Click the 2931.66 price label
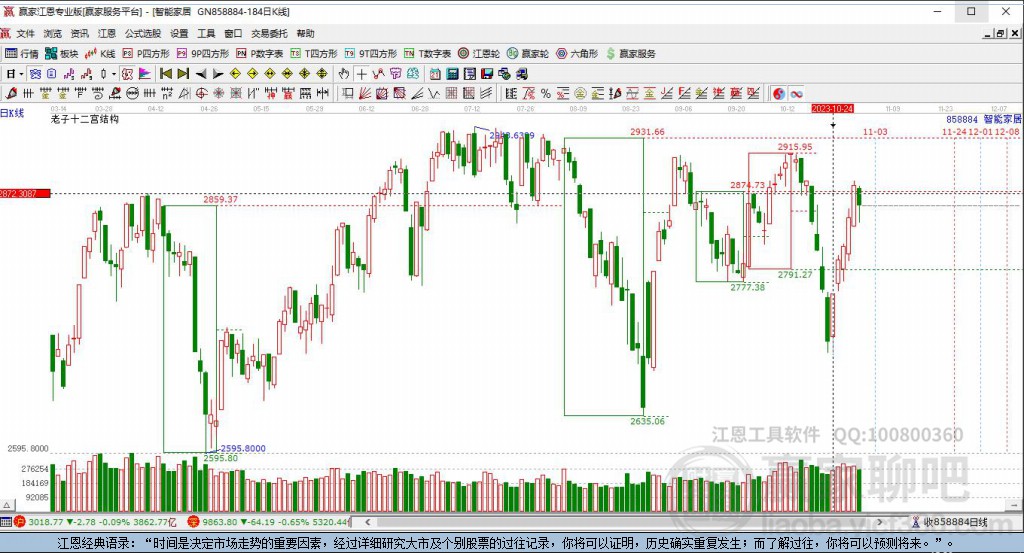 647,132
